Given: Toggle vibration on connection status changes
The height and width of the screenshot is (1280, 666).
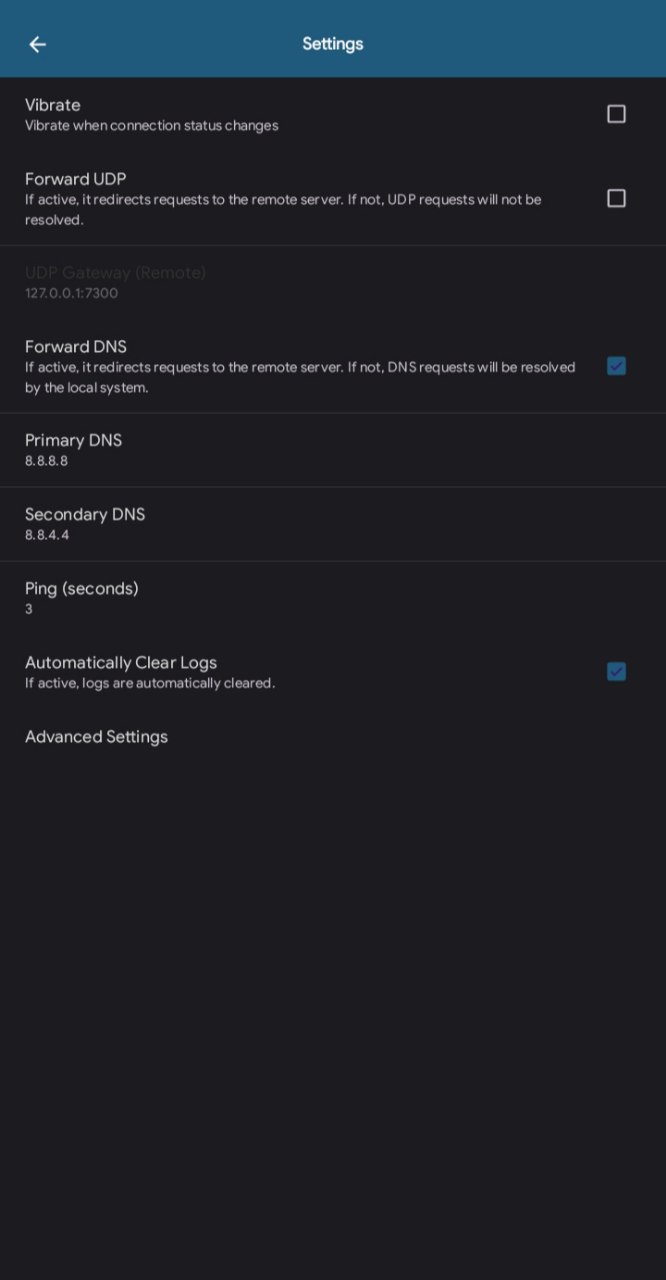Looking at the screenshot, I should 616,113.
